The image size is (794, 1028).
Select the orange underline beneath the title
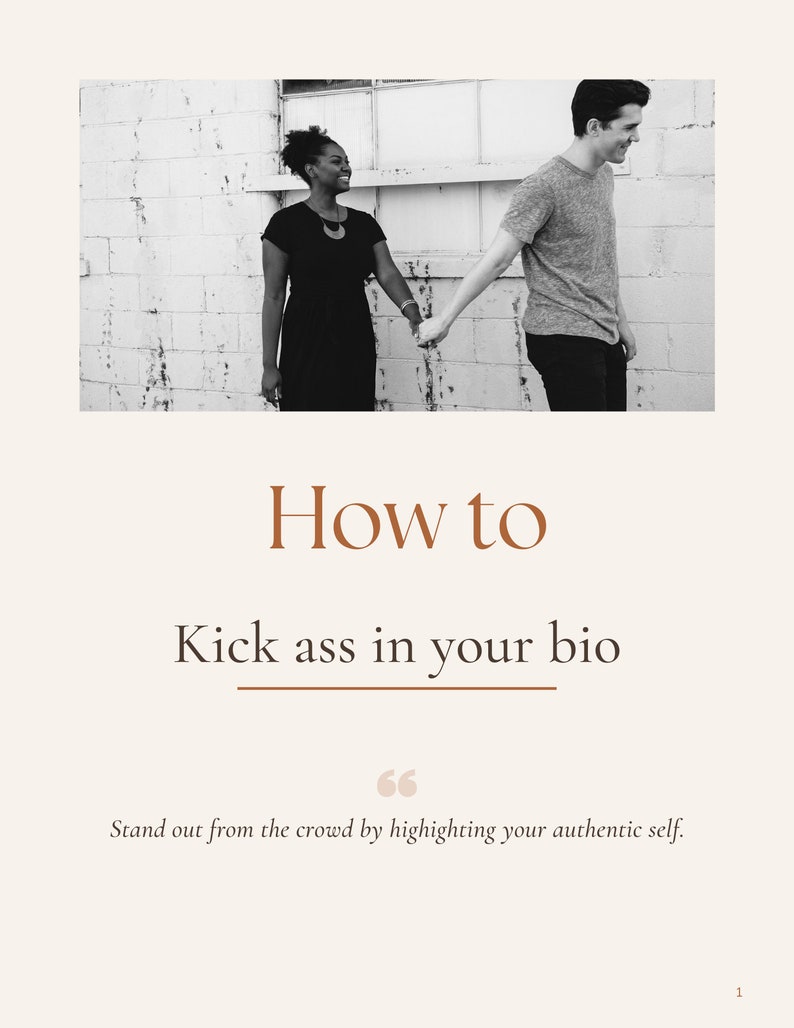point(397,688)
